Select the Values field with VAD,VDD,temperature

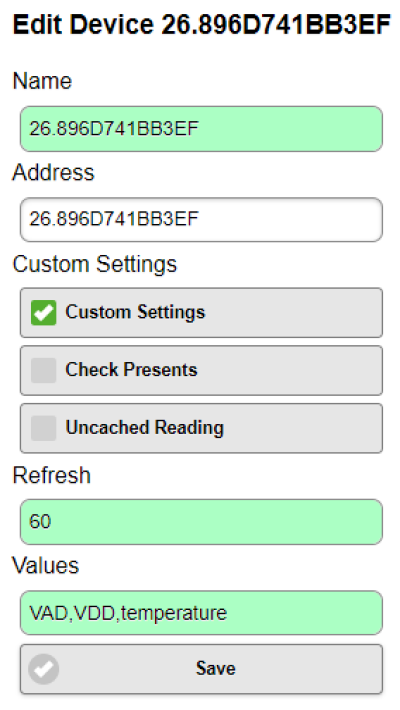[201, 613]
